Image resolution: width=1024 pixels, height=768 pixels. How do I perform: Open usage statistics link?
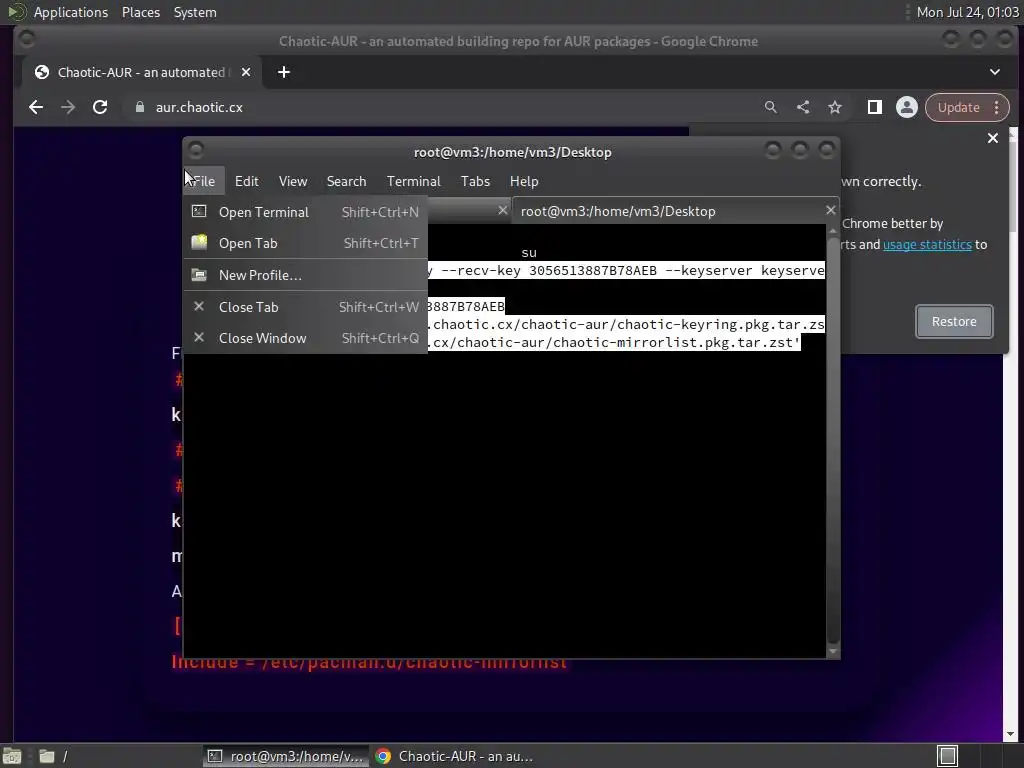pyautogui.click(x=927, y=244)
